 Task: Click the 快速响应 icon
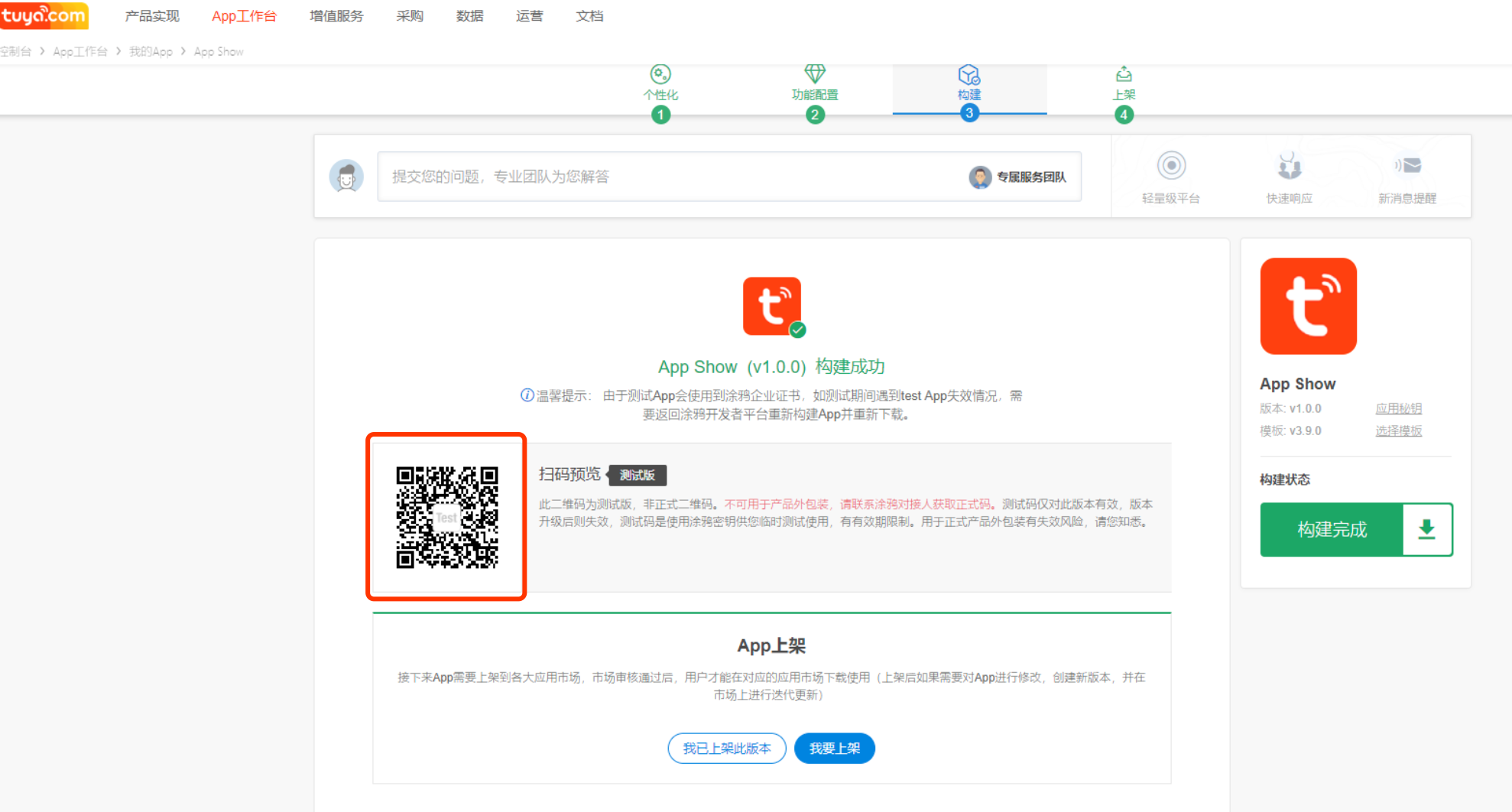point(1290,165)
